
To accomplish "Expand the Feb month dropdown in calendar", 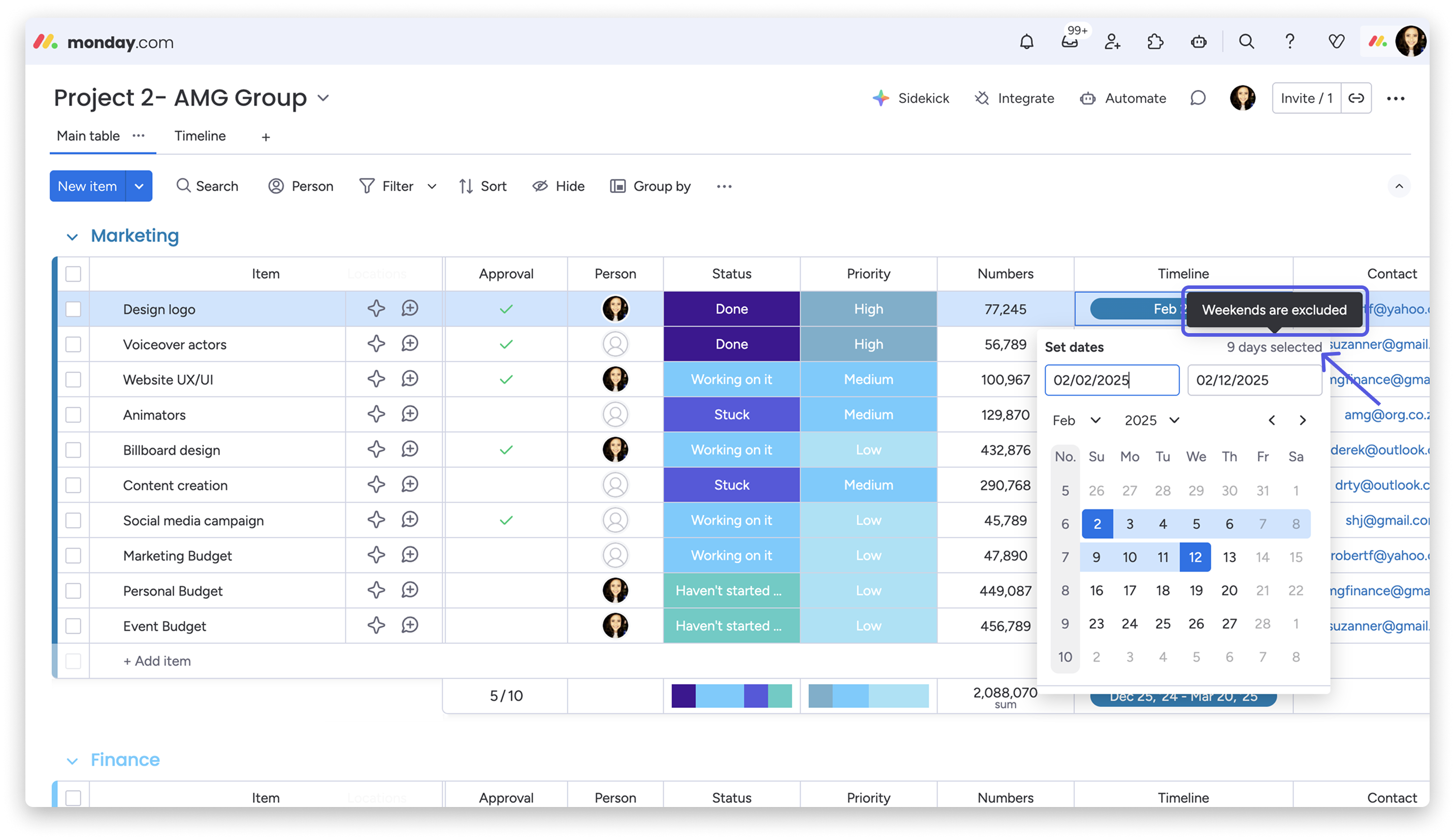I will click(1077, 420).
